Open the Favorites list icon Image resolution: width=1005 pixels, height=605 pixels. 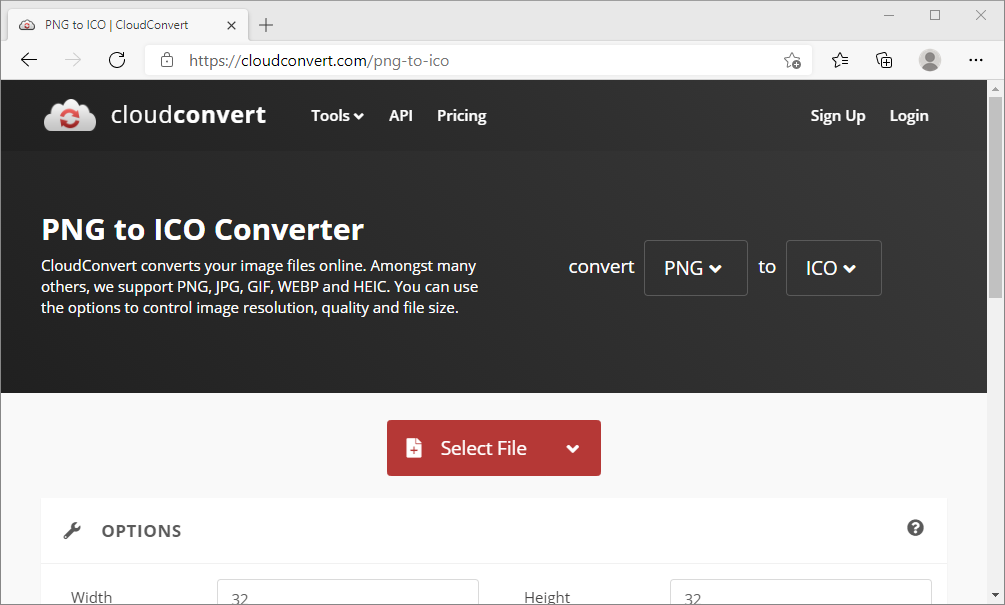[840, 60]
